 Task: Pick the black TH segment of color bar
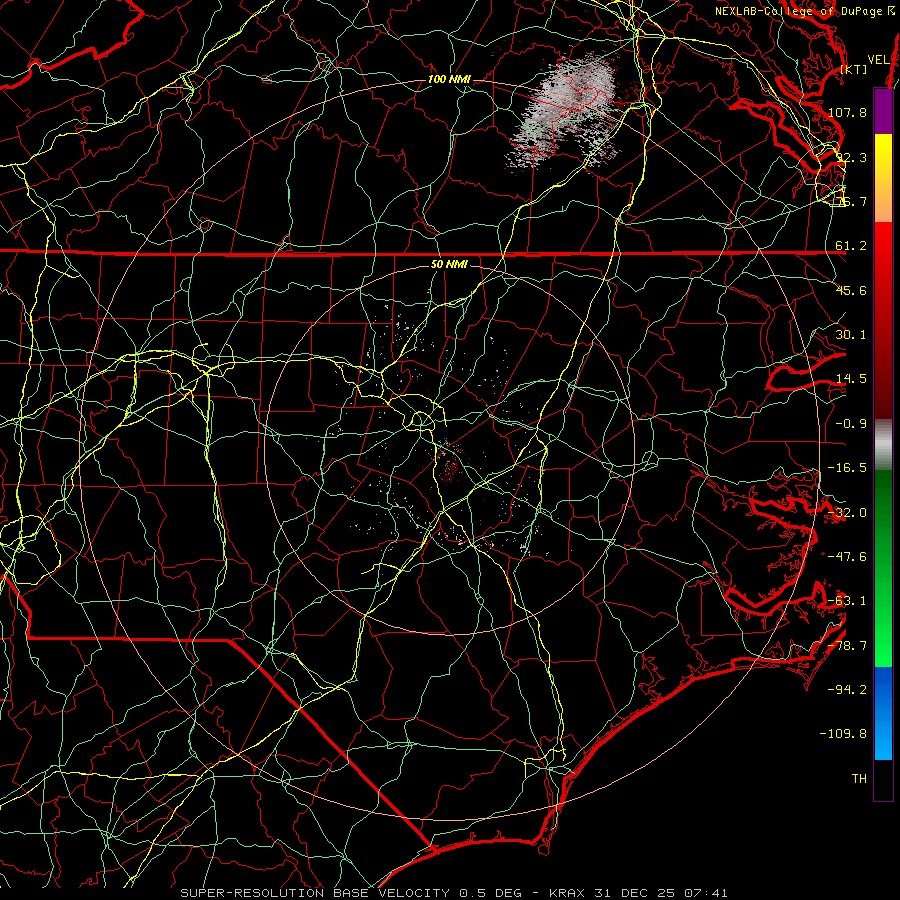(x=883, y=780)
